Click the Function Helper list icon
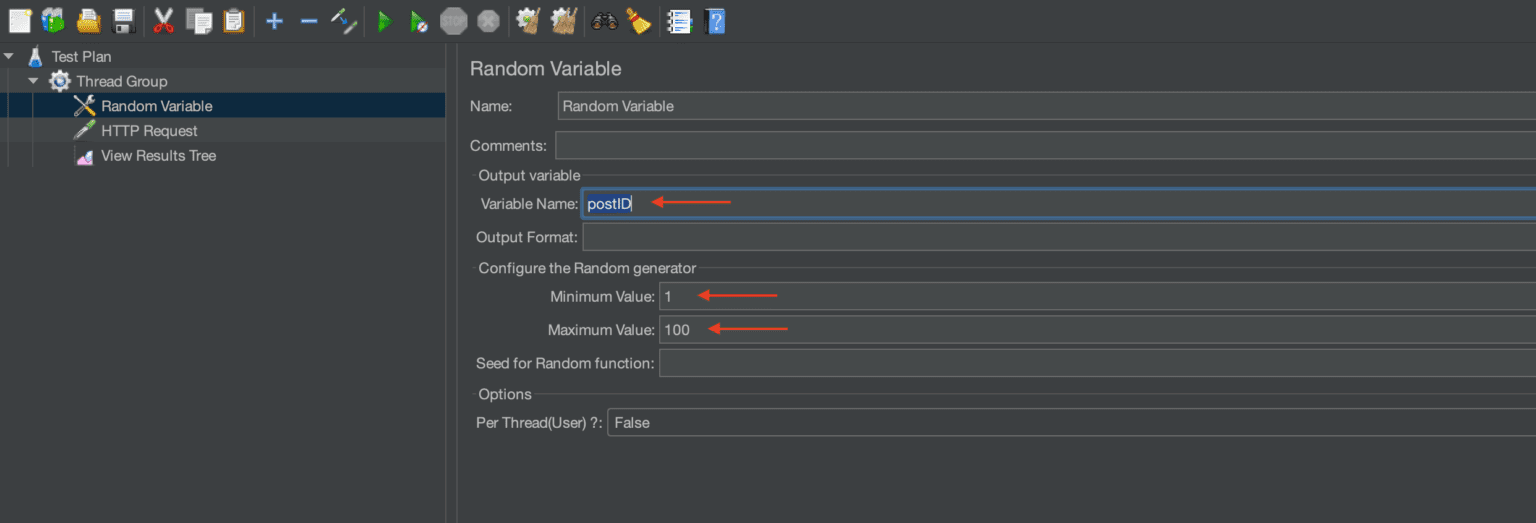The image size is (1536, 523). click(680, 20)
